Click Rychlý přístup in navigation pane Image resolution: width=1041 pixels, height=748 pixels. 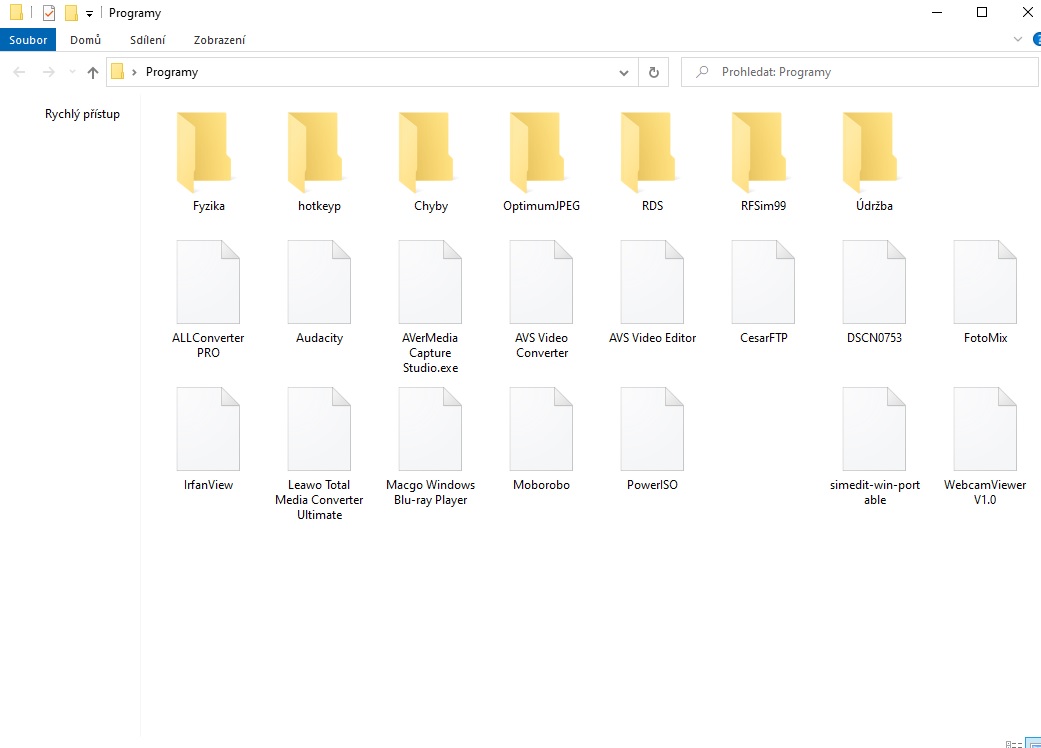[82, 114]
